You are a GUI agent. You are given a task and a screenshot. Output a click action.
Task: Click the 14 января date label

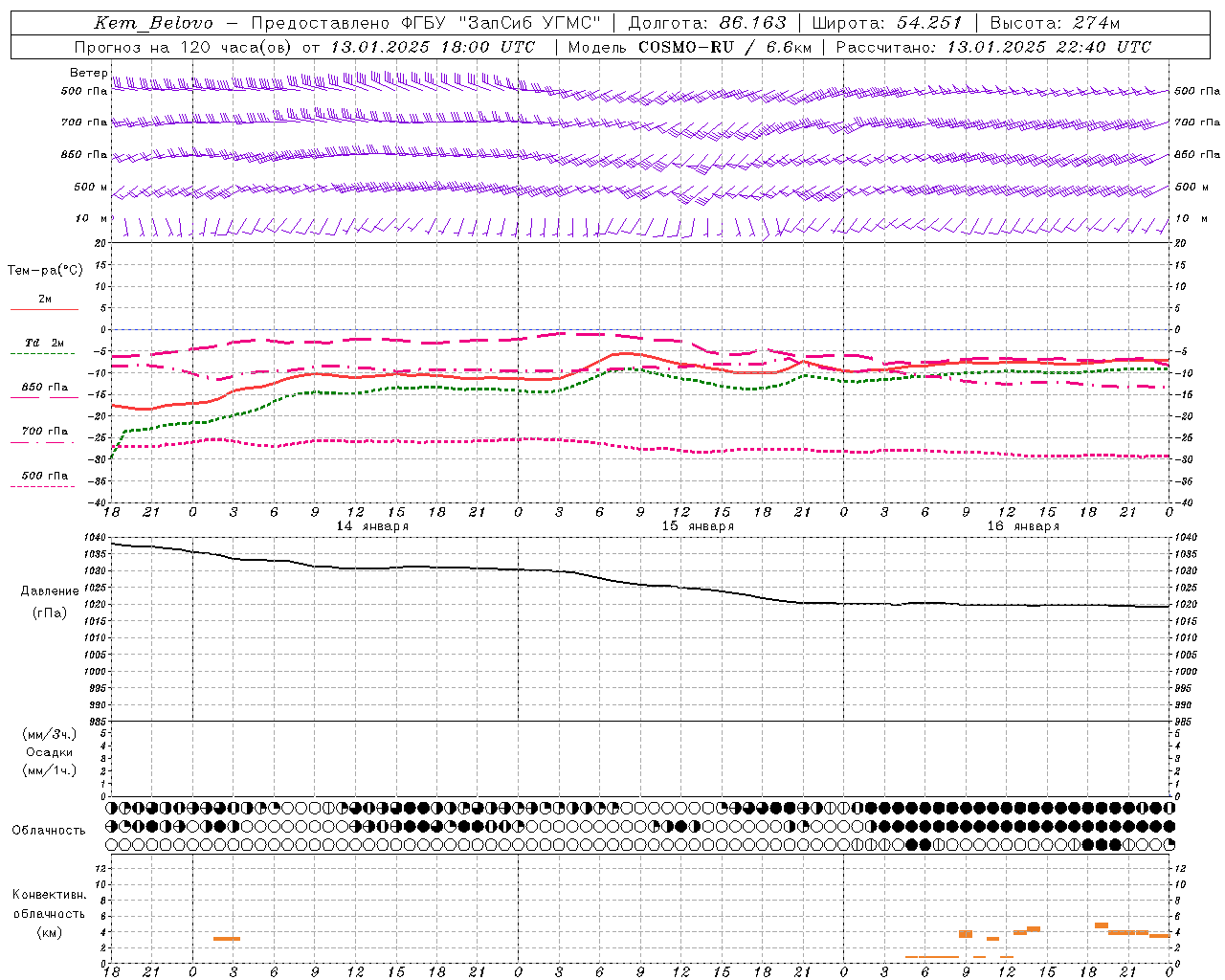click(372, 526)
